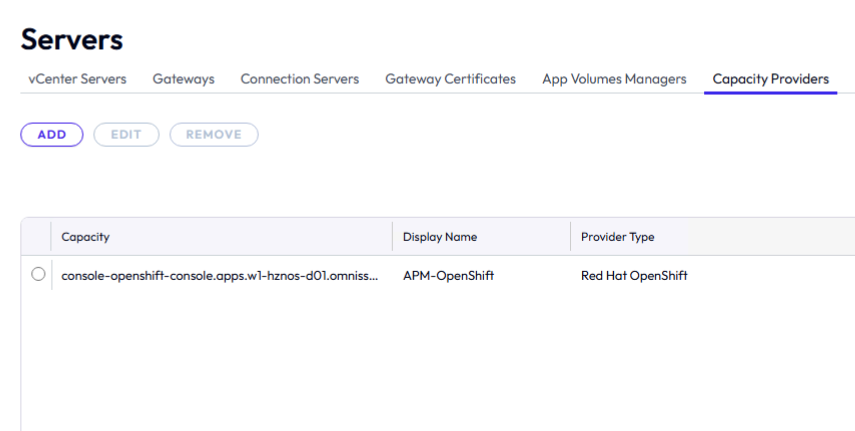Click the REMOVE button
Image resolution: width=855 pixels, height=431 pixels.
click(214, 135)
